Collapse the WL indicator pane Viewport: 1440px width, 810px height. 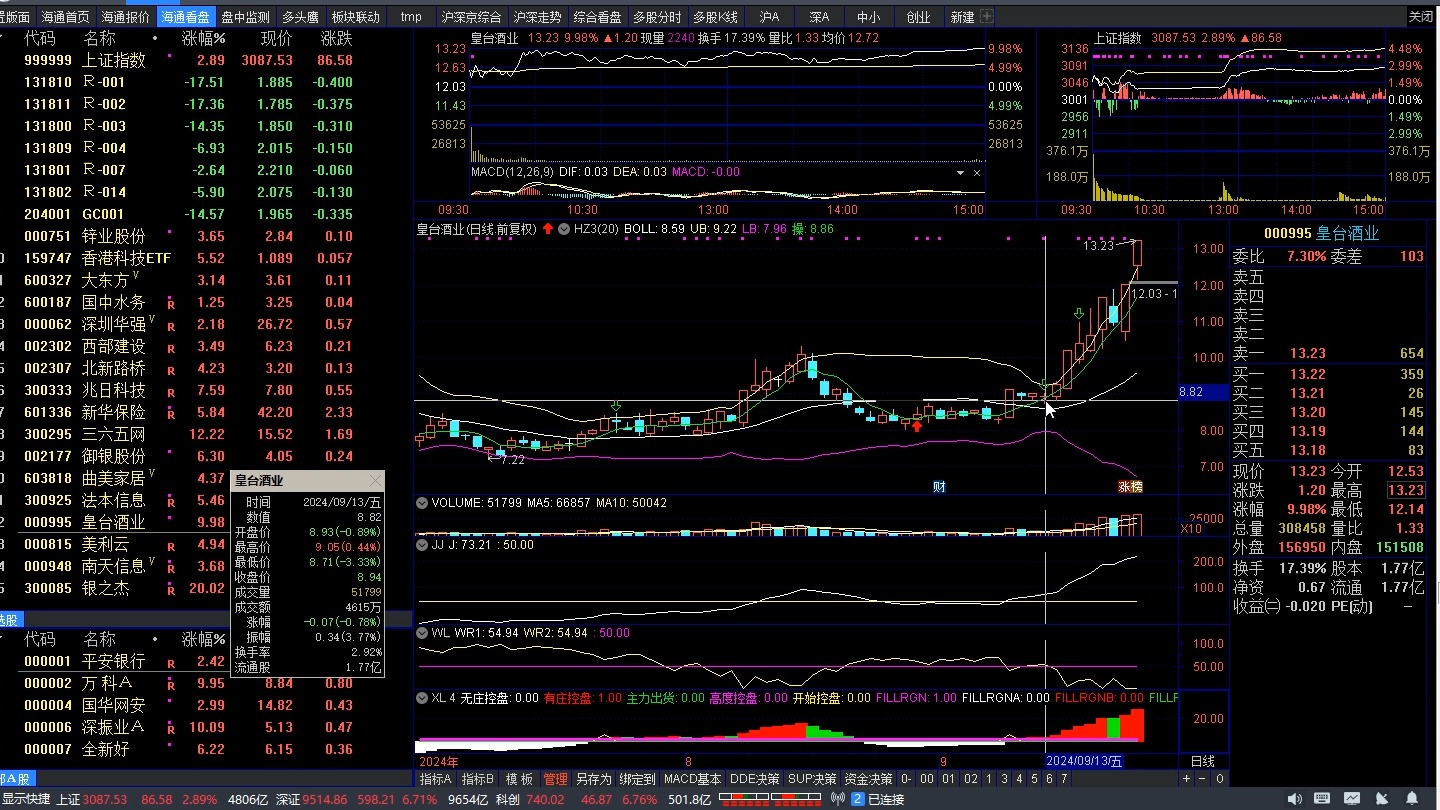coord(422,633)
